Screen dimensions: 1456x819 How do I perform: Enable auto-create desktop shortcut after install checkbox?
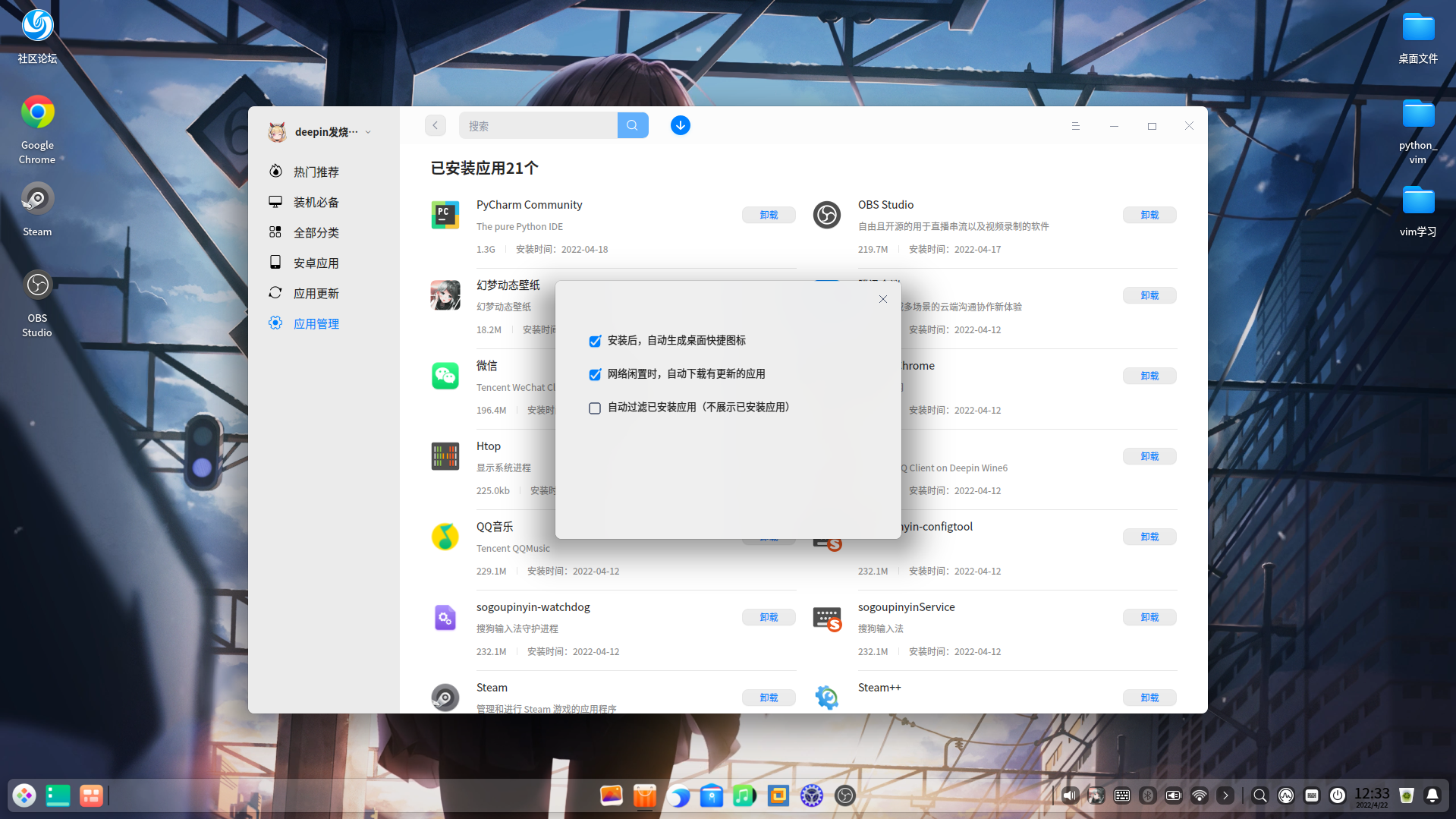[595, 341]
